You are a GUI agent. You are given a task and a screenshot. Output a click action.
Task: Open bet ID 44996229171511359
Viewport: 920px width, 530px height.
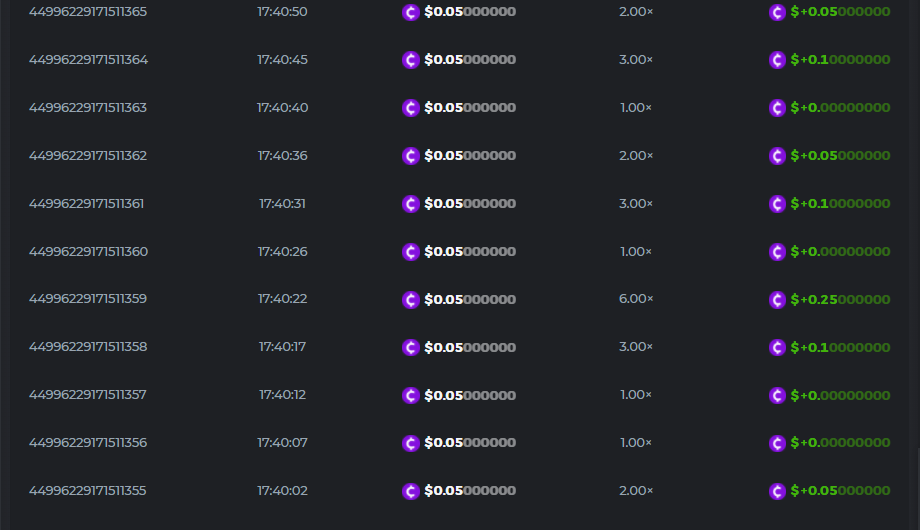point(88,299)
